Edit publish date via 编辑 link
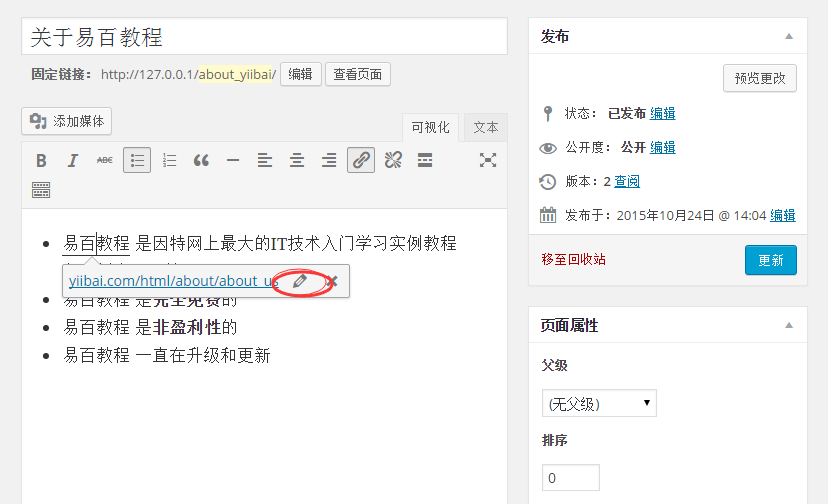Image resolution: width=828 pixels, height=504 pixels. tap(783, 215)
